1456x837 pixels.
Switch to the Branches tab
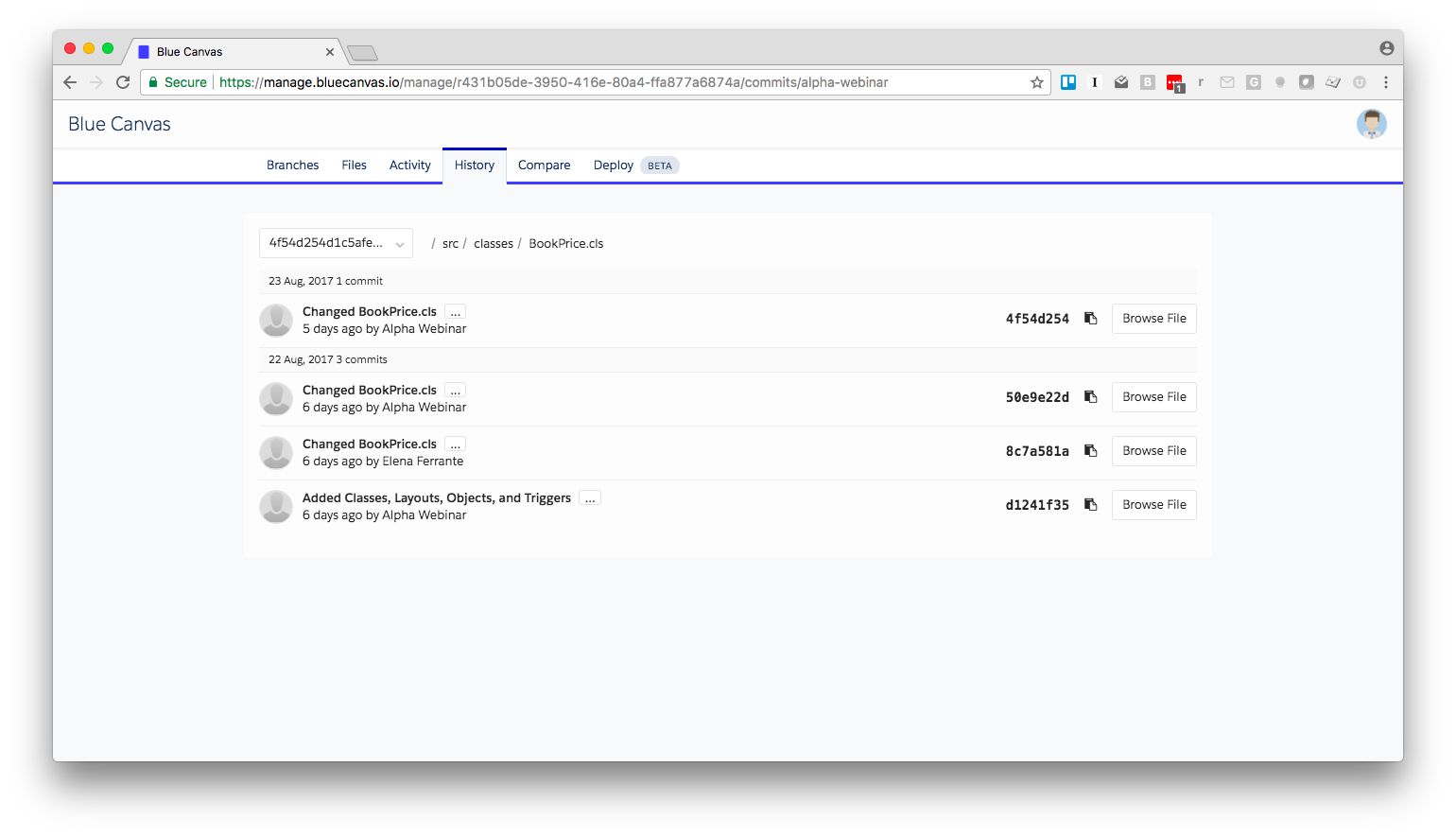pyautogui.click(x=293, y=166)
